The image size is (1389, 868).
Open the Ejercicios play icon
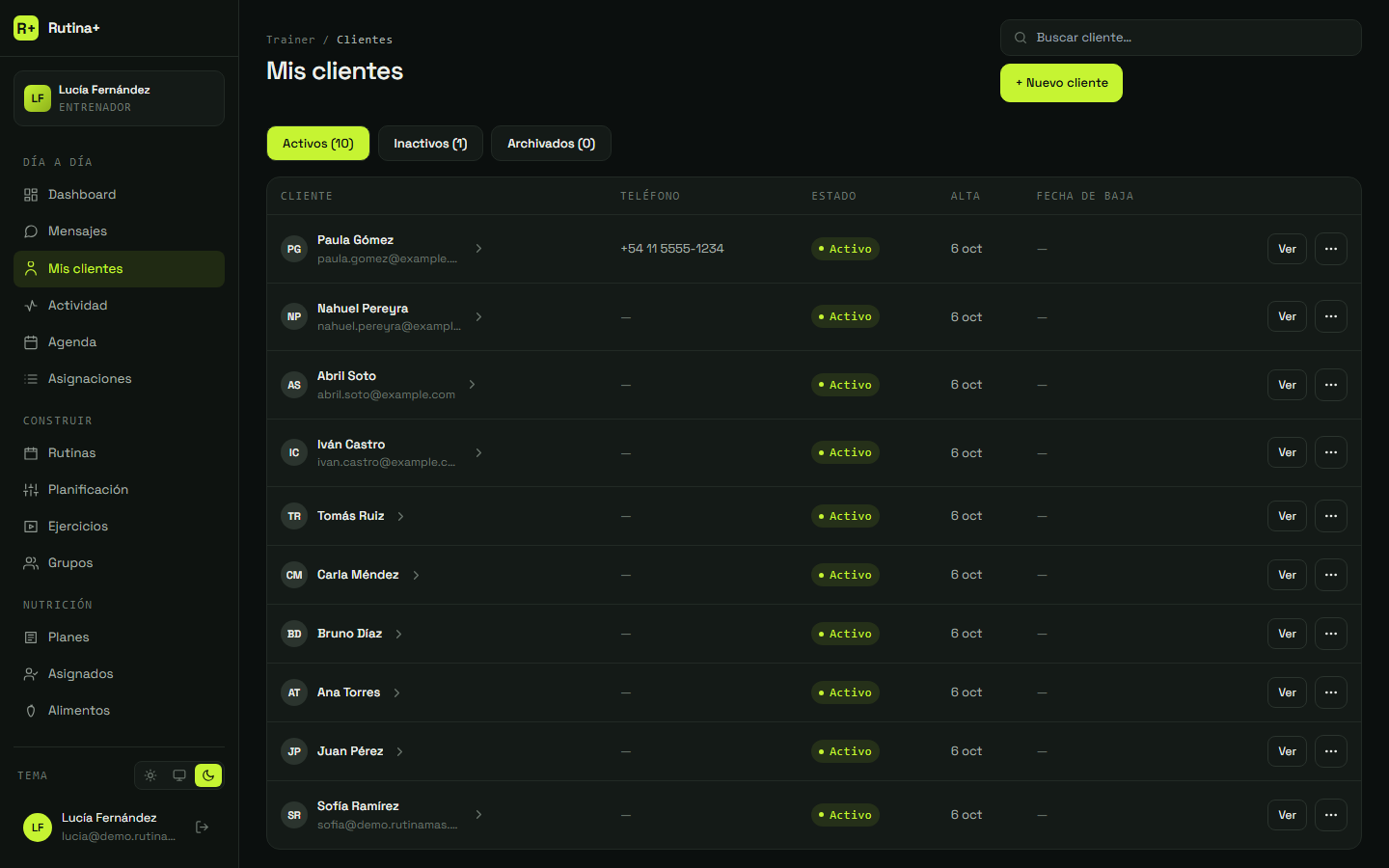tap(31, 527)
